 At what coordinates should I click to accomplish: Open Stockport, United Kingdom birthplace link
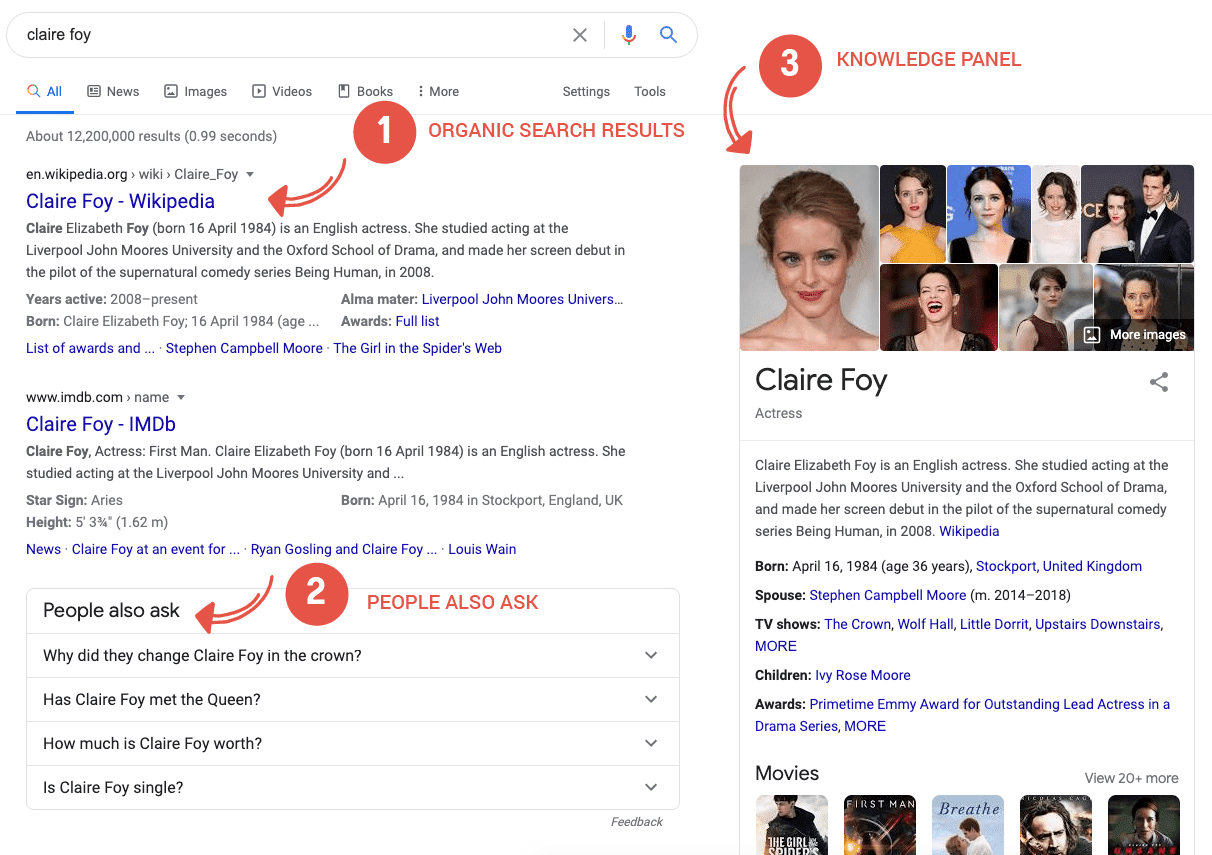click(1059, 566)
